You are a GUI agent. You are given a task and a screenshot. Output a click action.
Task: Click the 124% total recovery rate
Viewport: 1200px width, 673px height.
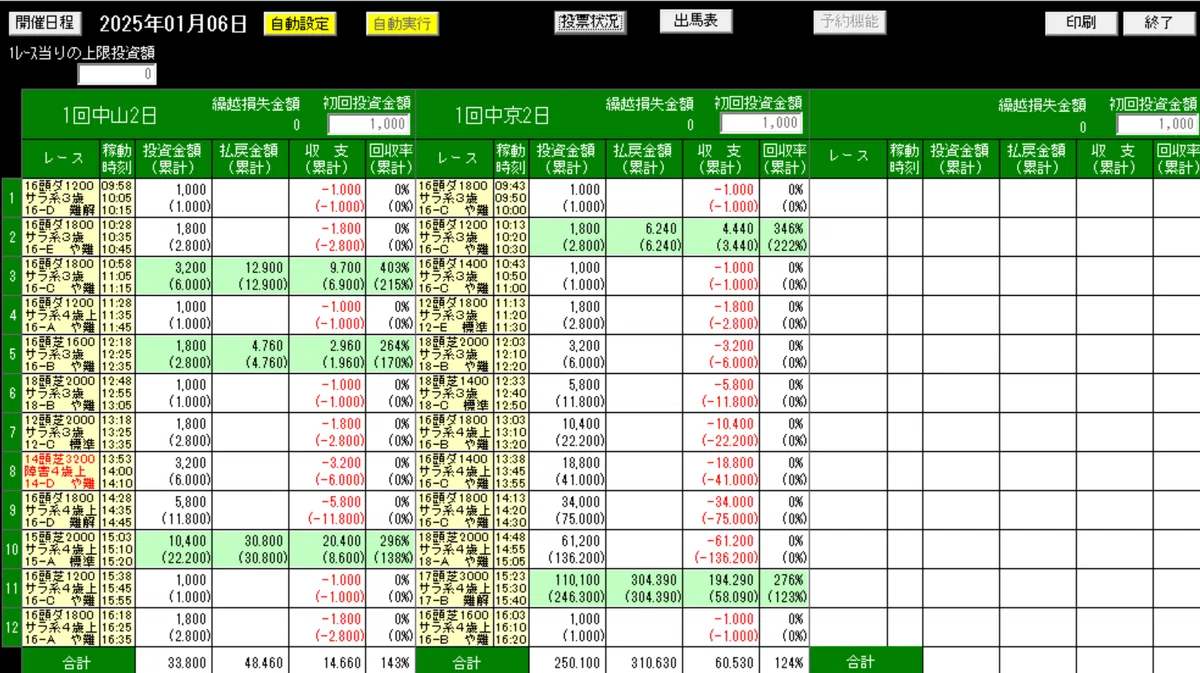788,662
